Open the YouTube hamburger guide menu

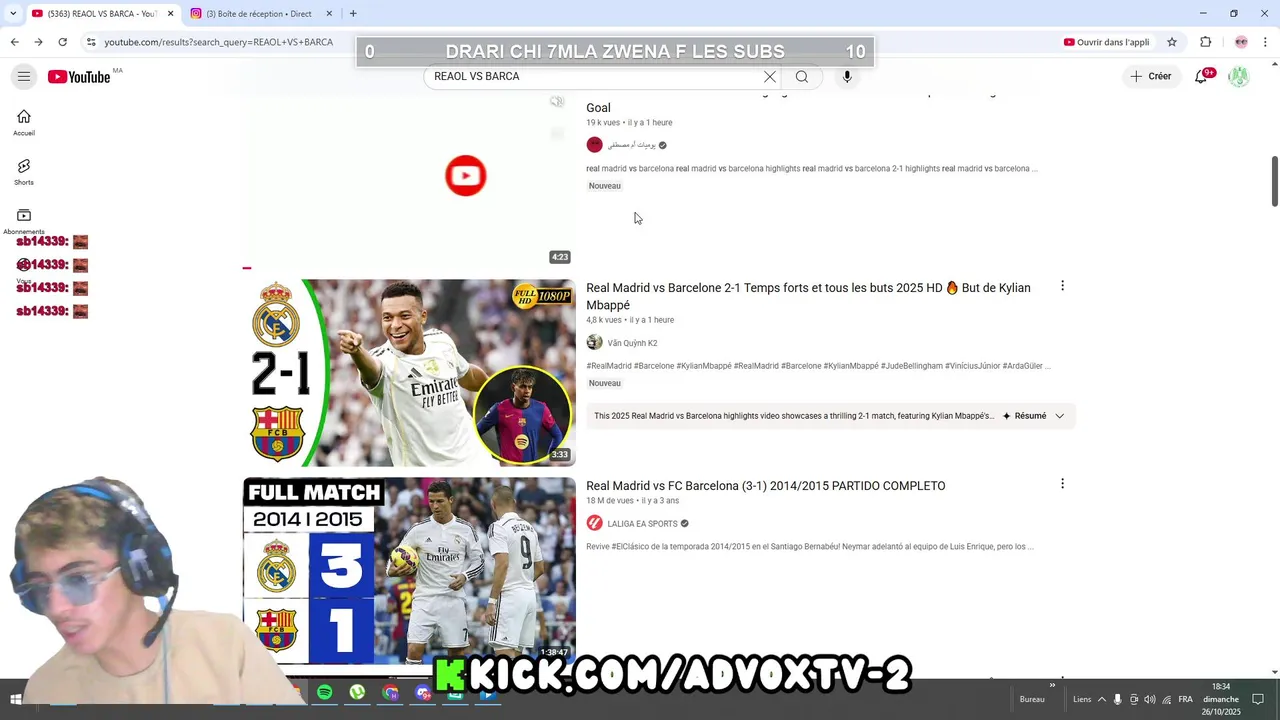pyautogui.click(x=24, y=77)
